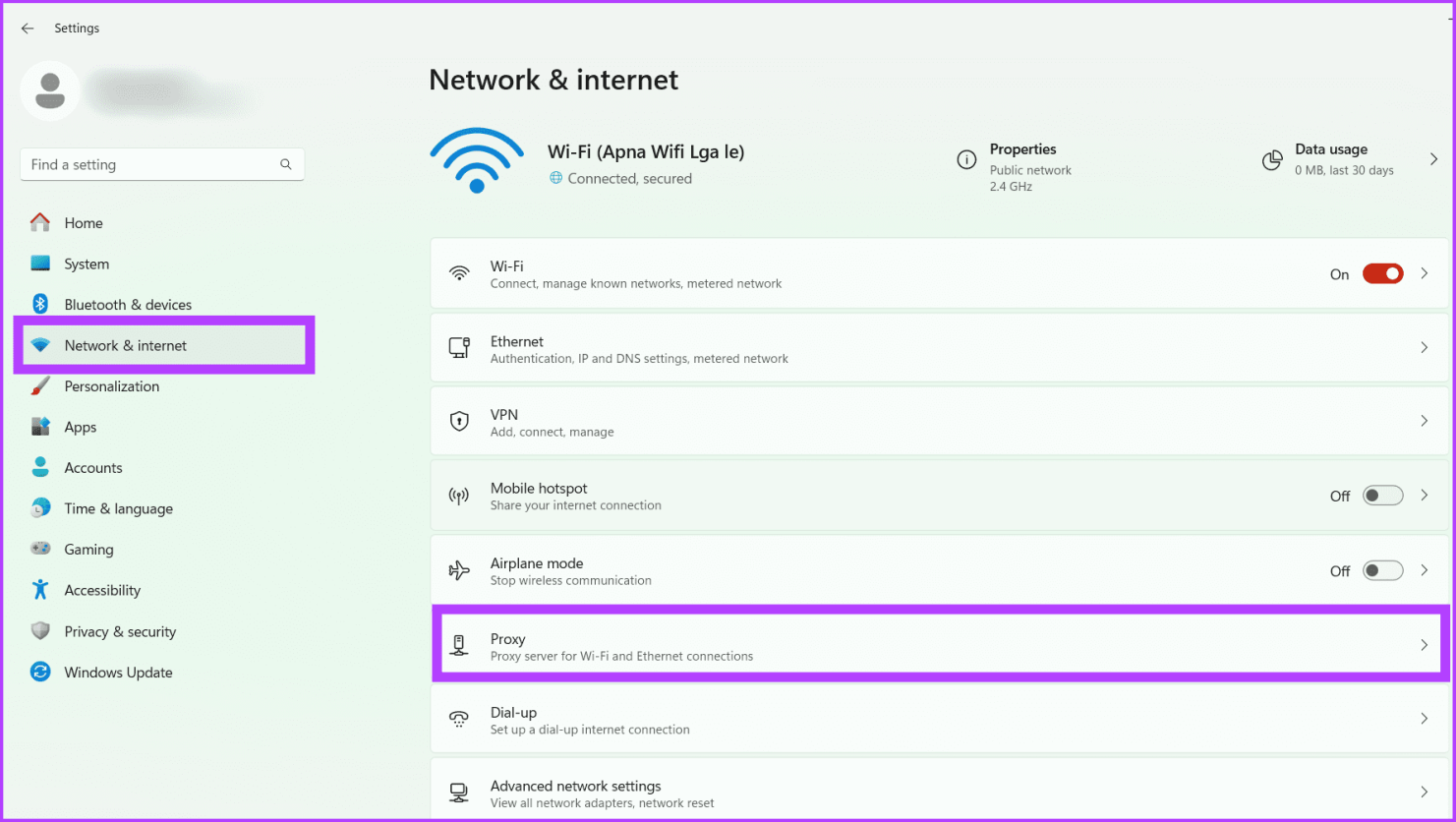The image size is (1456, 822).
Task: Expand the Dial-up chevron
Action: [1424, 720]
